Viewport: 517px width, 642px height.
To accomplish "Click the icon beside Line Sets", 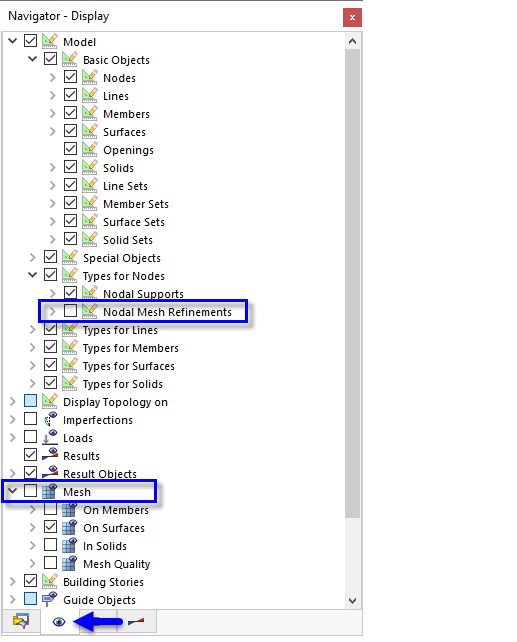I will (x=90, y=185).
